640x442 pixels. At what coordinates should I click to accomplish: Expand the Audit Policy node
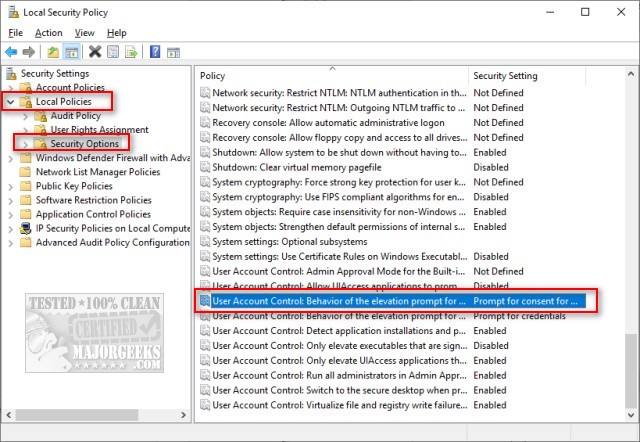tap(25, 116)
